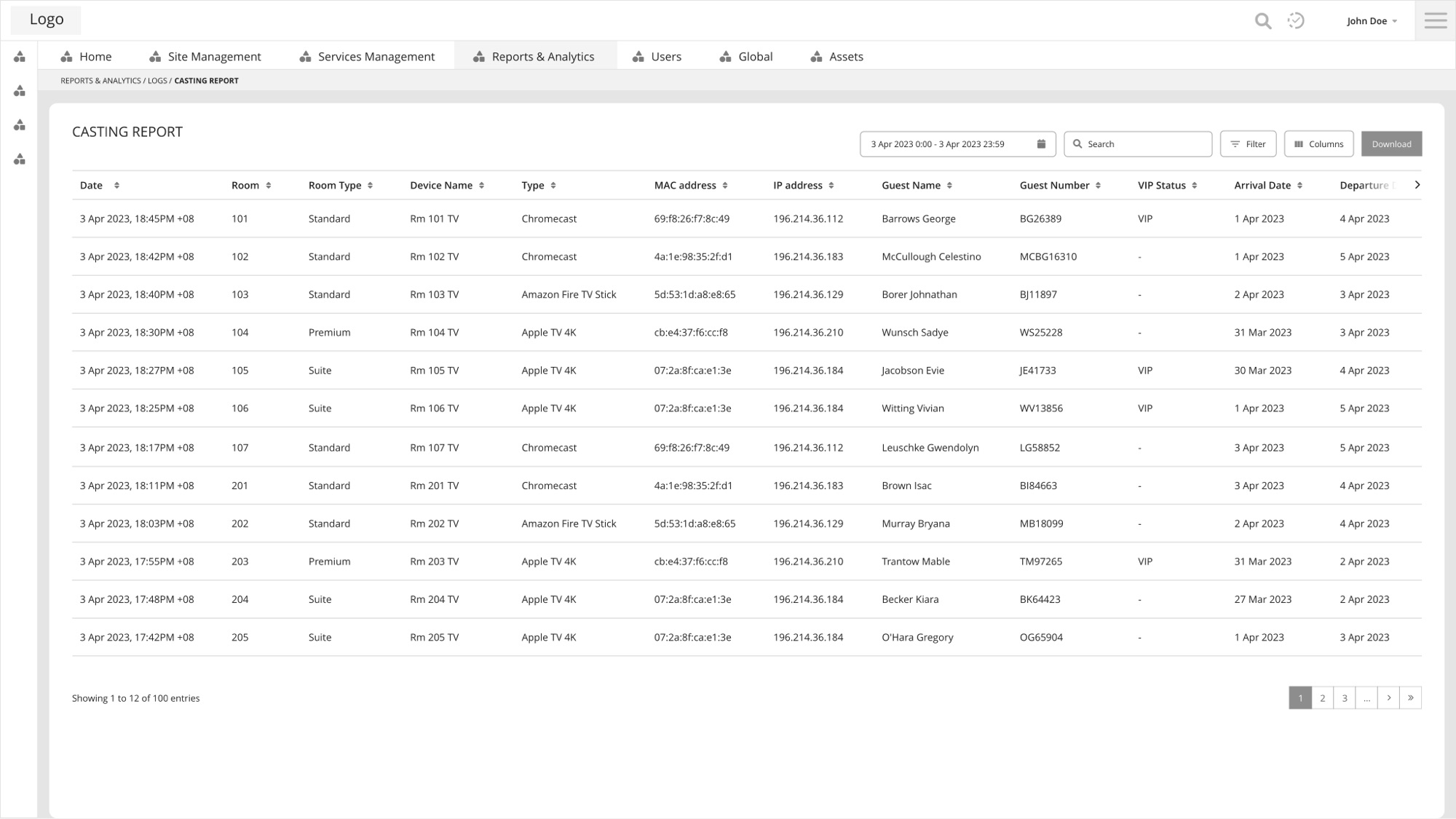Sort table by Room Type column
1456x819 pixels.
pyautogui.click(x=370, y=186)
